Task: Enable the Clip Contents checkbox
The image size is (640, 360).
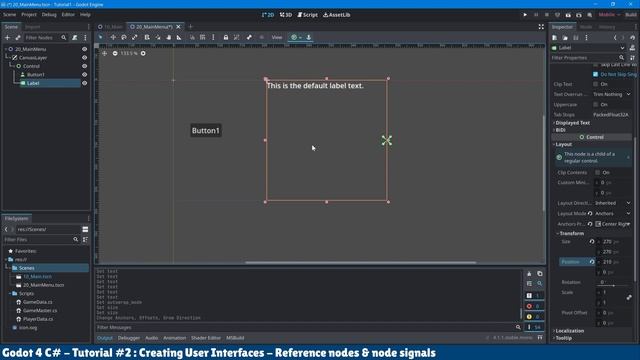Action: (x=598, y=173)
